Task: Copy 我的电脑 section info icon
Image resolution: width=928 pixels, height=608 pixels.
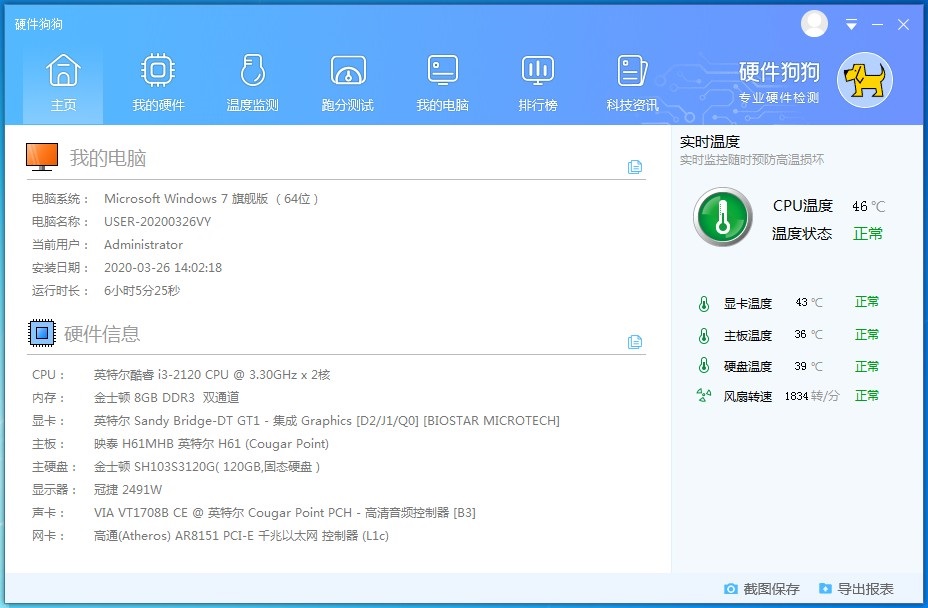Action: 635,167
